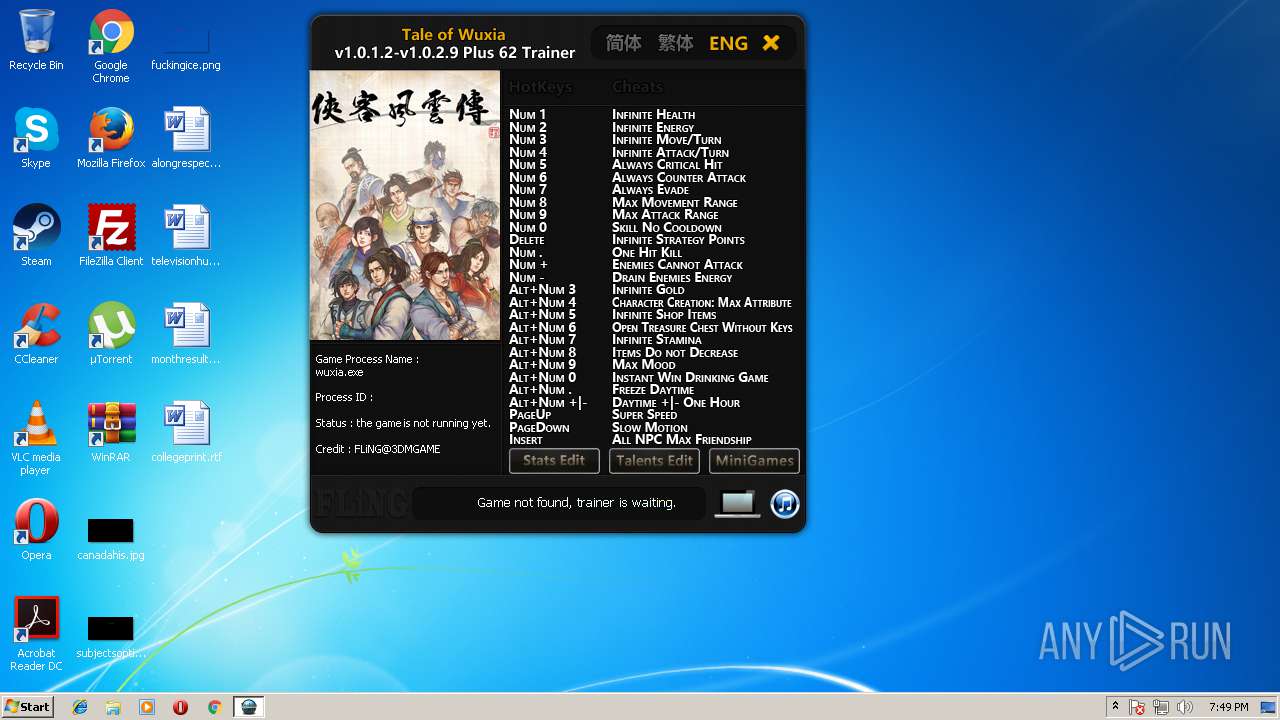1280x720 pixels.
Task: Click the Credit : FLiNG@3DMGAME text
Action: click(x=378, y=449)
